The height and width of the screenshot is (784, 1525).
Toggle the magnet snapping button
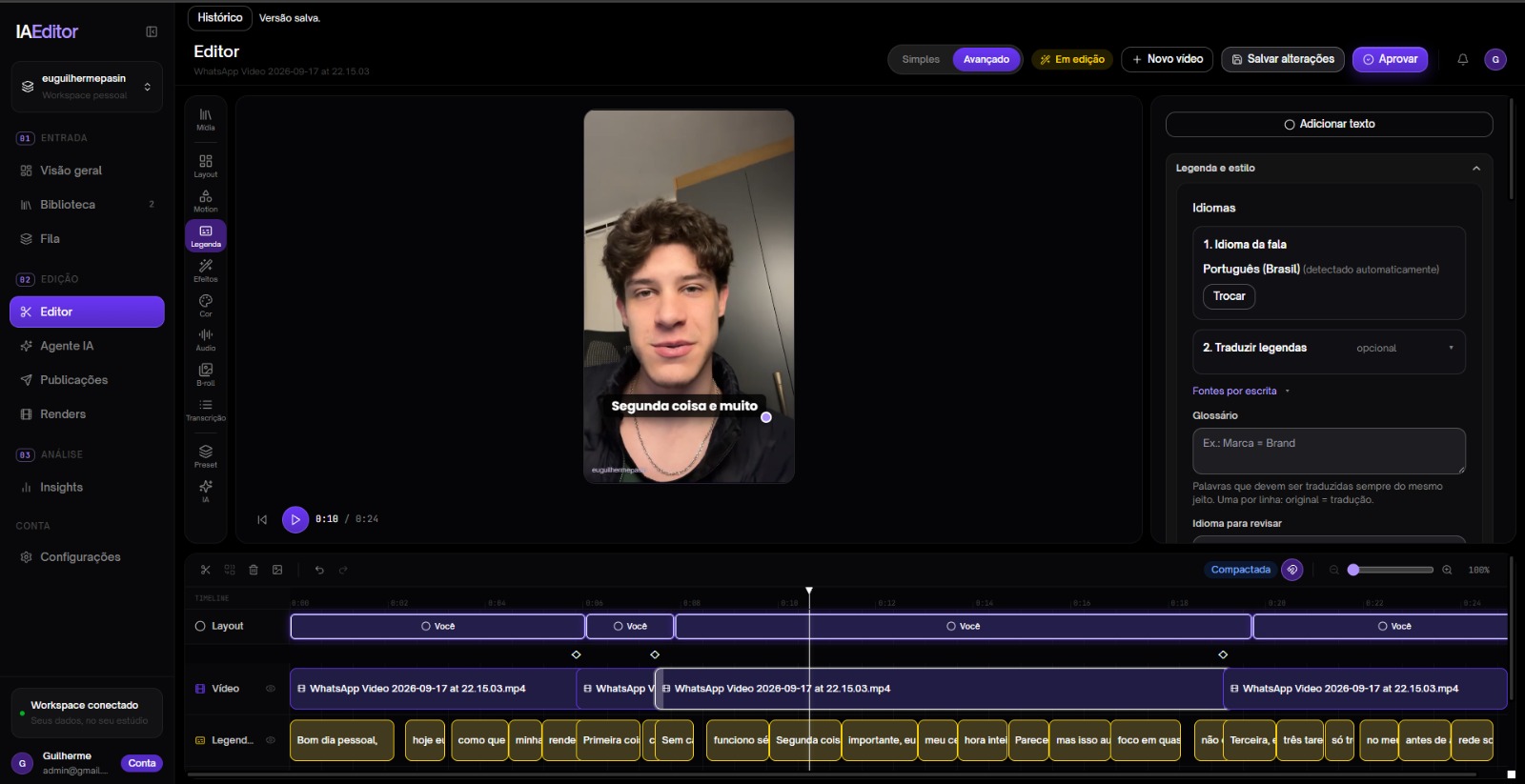(x=1292, y=570)
